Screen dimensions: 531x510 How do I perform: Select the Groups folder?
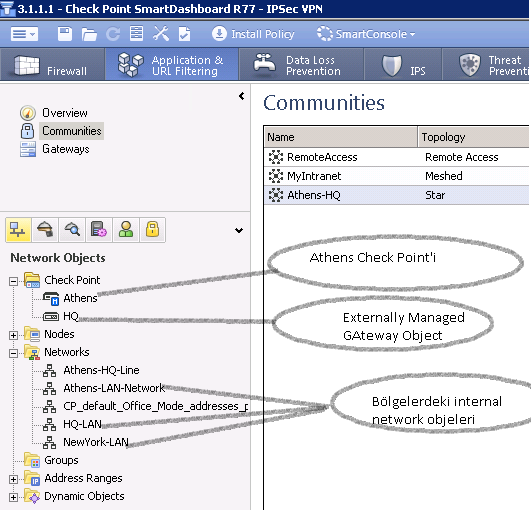pos(61,460)
